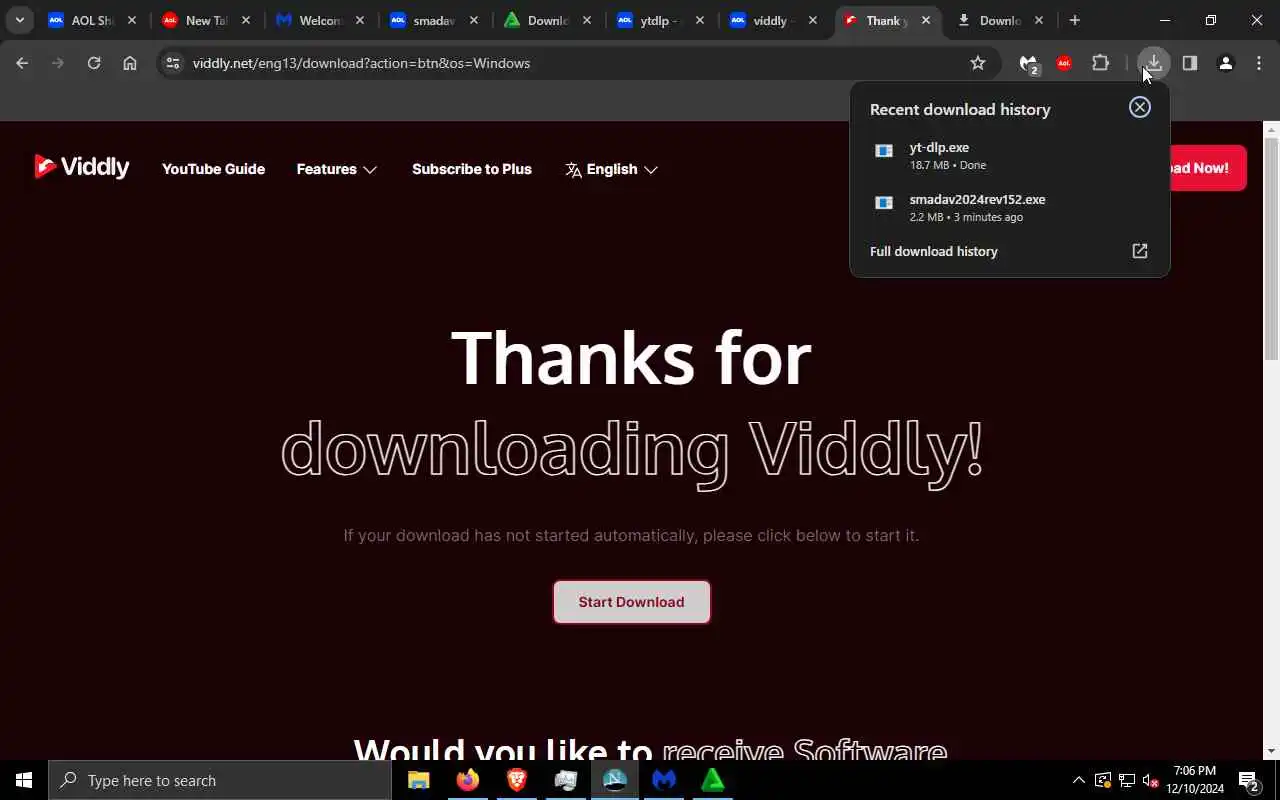Show hidden system tray icons
1280x800 pixels.
click(1078, 780)
